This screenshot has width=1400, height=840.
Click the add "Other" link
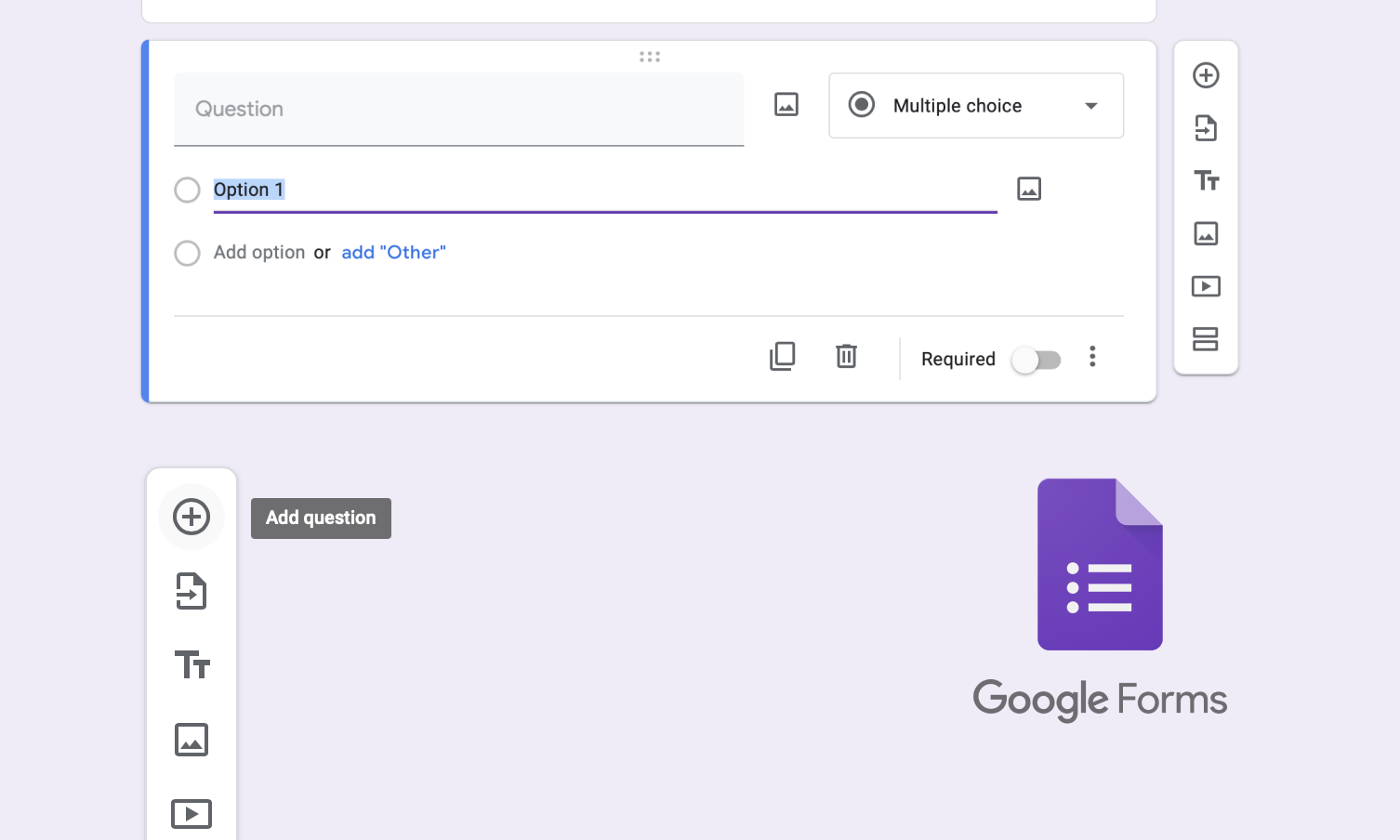[394, 253]
